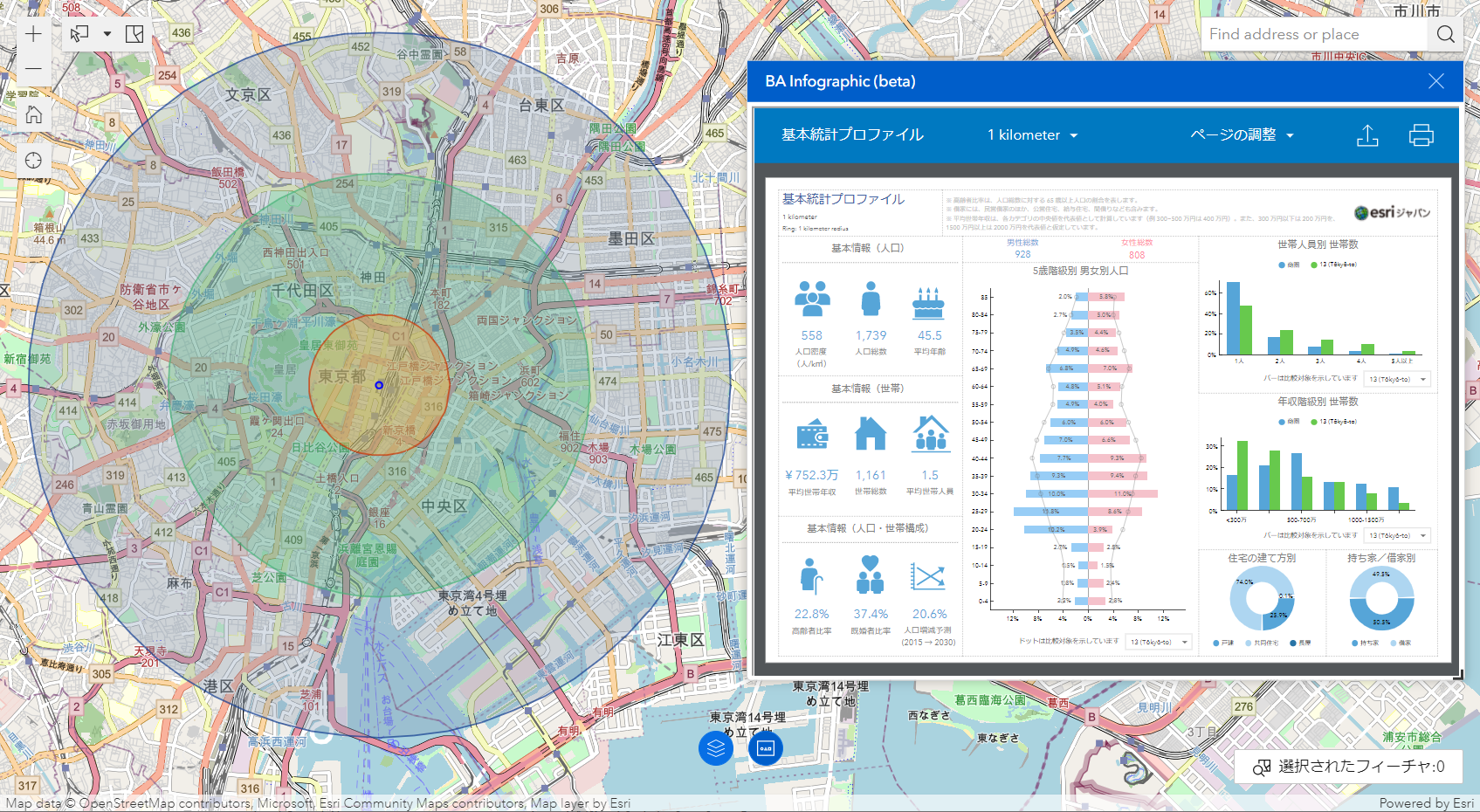The width and height of the screenshot is (1480, 812).
Task: Open the 1 kilometer ring dropdown
Action: pyautogui.click(x=1032, y=135)
